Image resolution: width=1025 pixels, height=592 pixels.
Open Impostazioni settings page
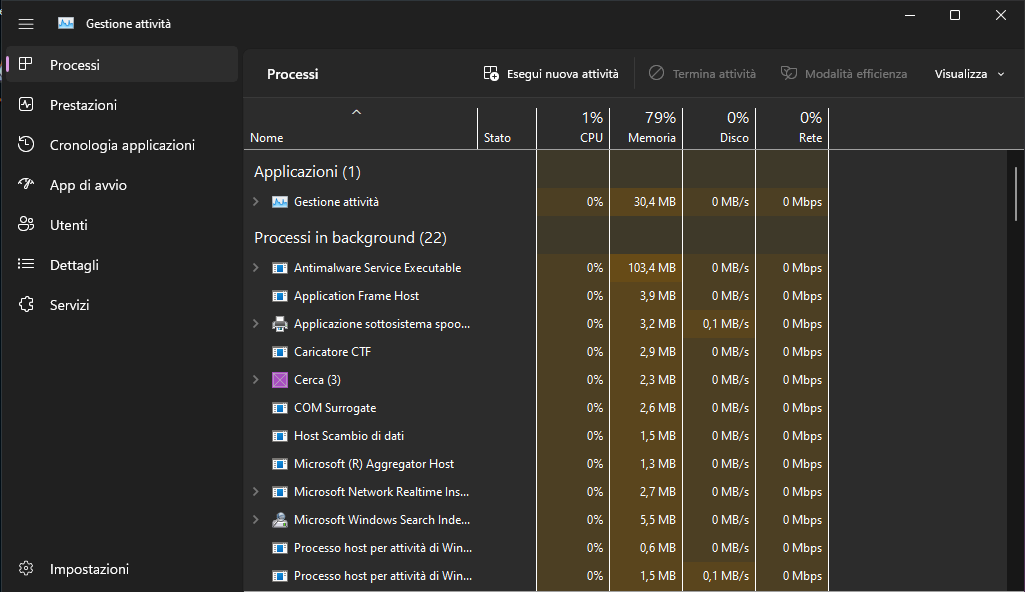click(122, 568)
